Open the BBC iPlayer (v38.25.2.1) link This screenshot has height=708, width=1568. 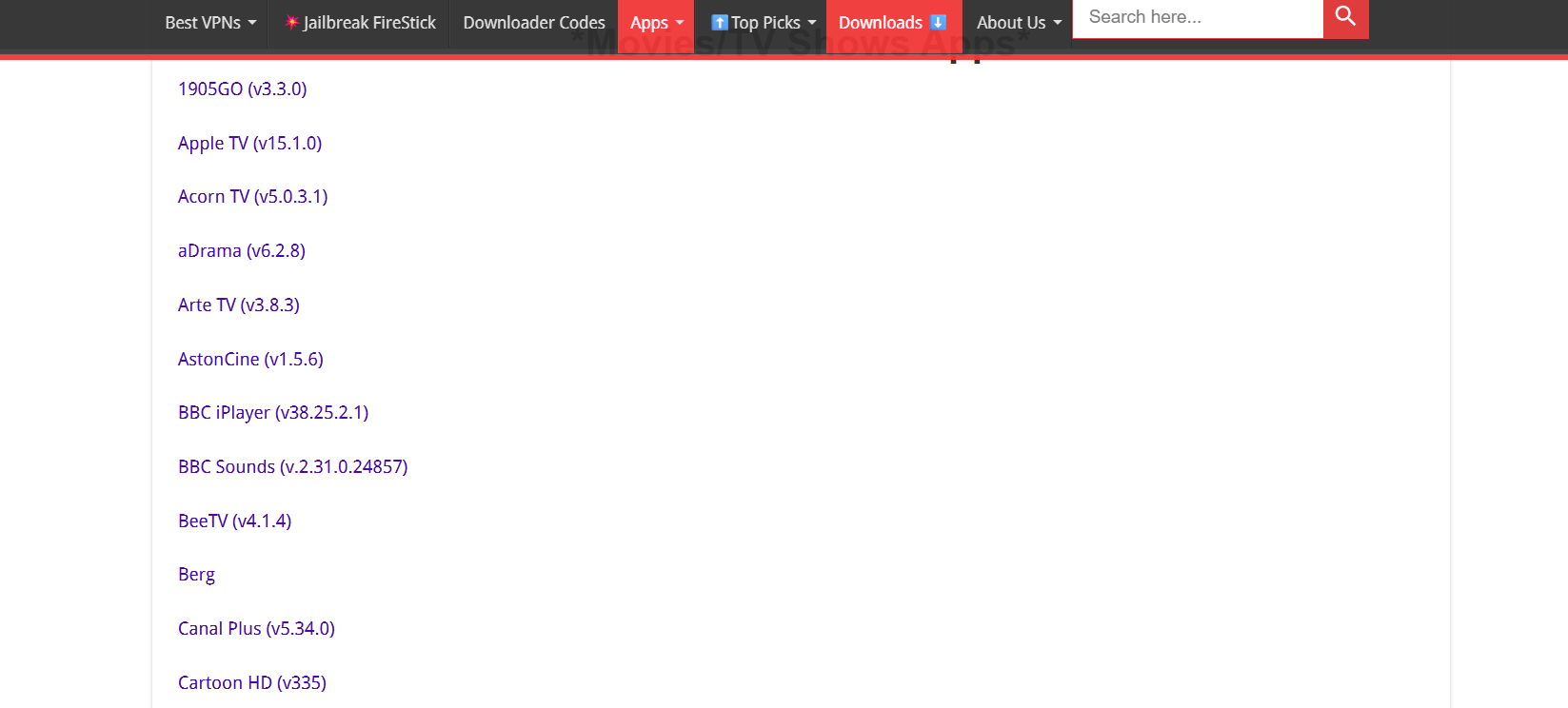pos(273,412)
